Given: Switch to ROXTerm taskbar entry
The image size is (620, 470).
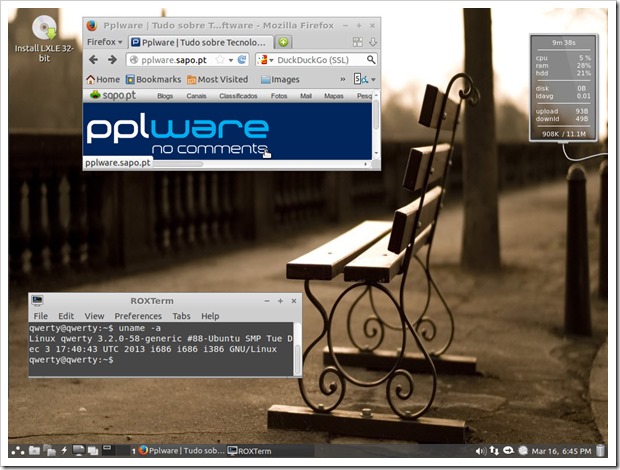Looking at the screenshot, I should pyautogui.click(x=250, y=451).
